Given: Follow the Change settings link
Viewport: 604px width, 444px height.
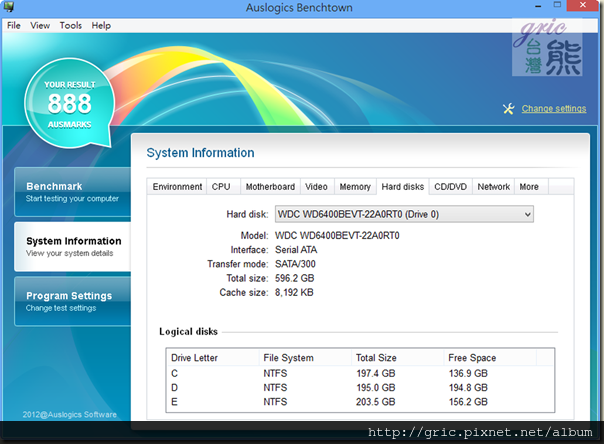Looking at the screenshot, I should point(554,109).
